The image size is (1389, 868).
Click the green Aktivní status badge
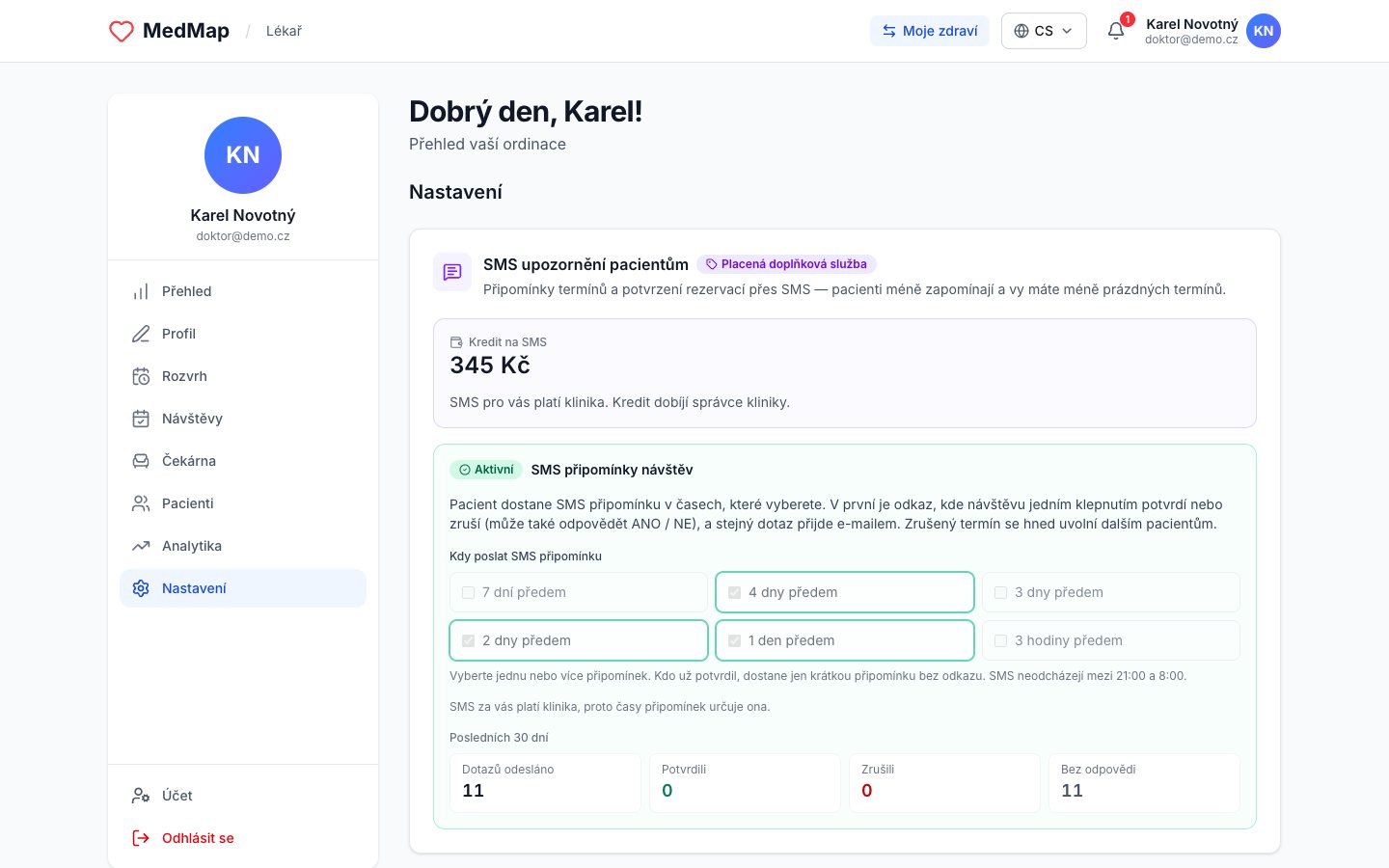pos(486,470)
